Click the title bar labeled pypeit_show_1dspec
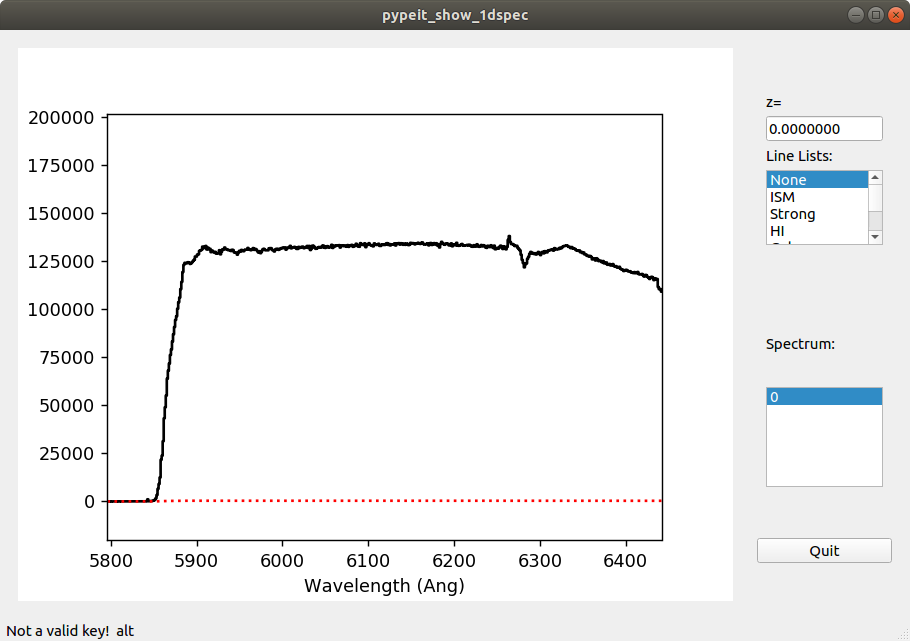Viewport: 910px width, 641px height. [x=455, y=14]
